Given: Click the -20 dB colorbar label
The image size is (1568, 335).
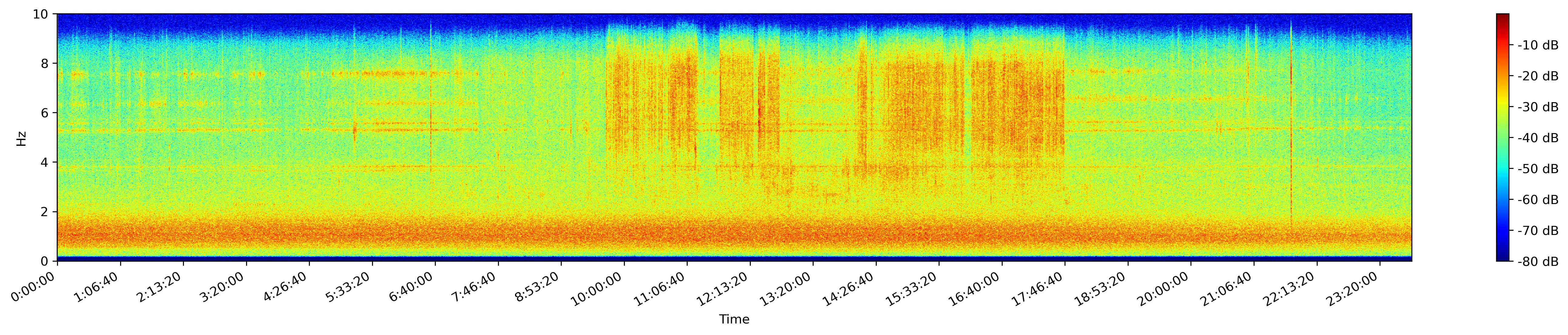Looking at the screenshot, I should pos(1538,76).
